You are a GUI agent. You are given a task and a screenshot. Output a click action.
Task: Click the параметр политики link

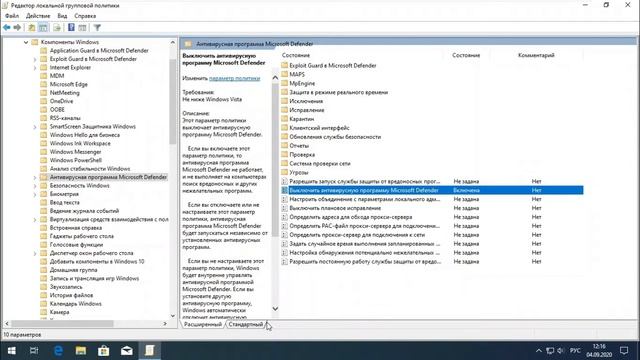point(234,78)
